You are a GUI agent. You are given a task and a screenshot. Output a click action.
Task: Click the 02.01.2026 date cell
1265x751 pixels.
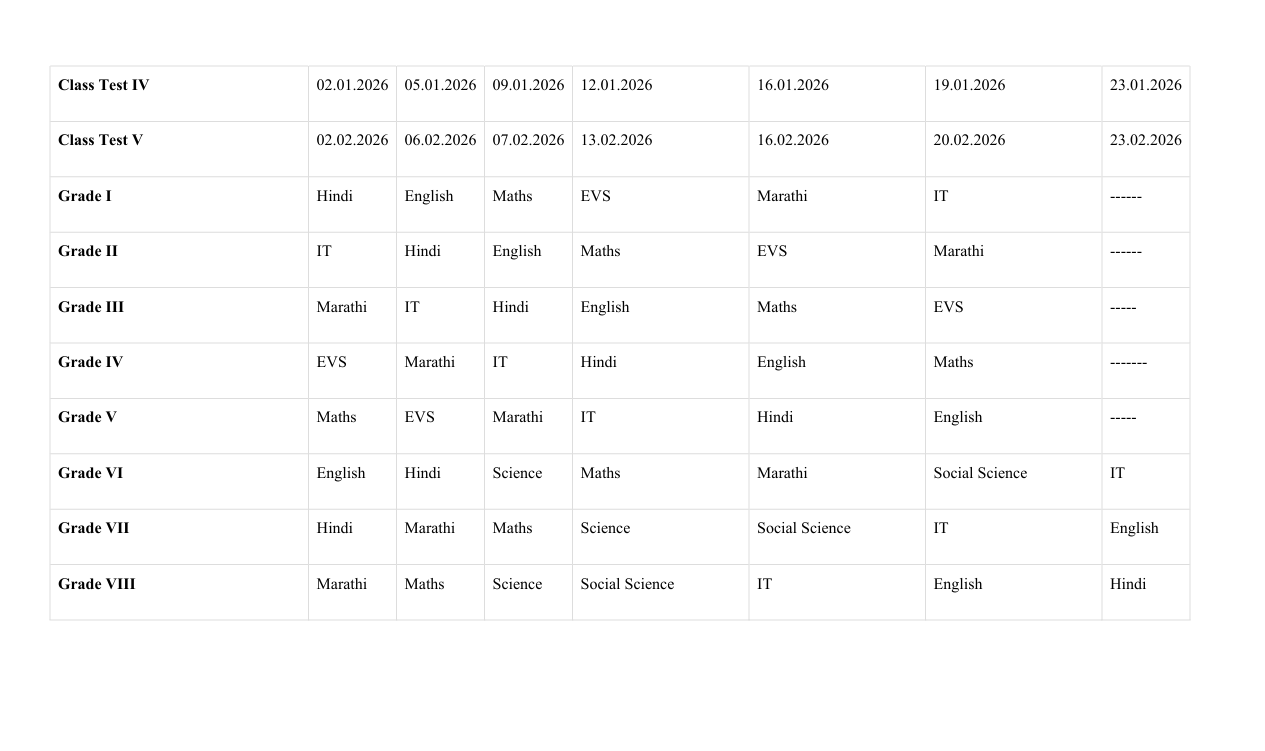coord(352,85)
